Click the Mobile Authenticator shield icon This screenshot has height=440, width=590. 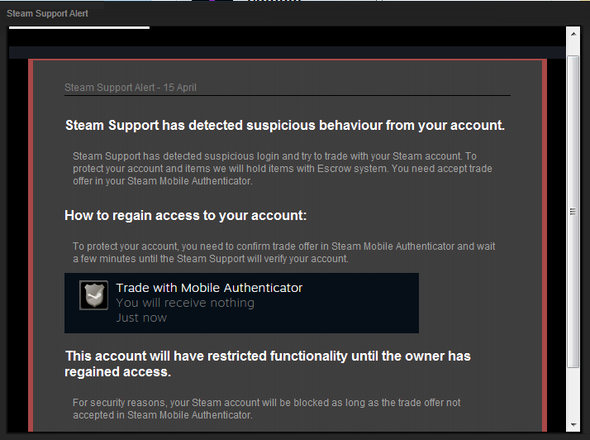(x=94, y=295)
